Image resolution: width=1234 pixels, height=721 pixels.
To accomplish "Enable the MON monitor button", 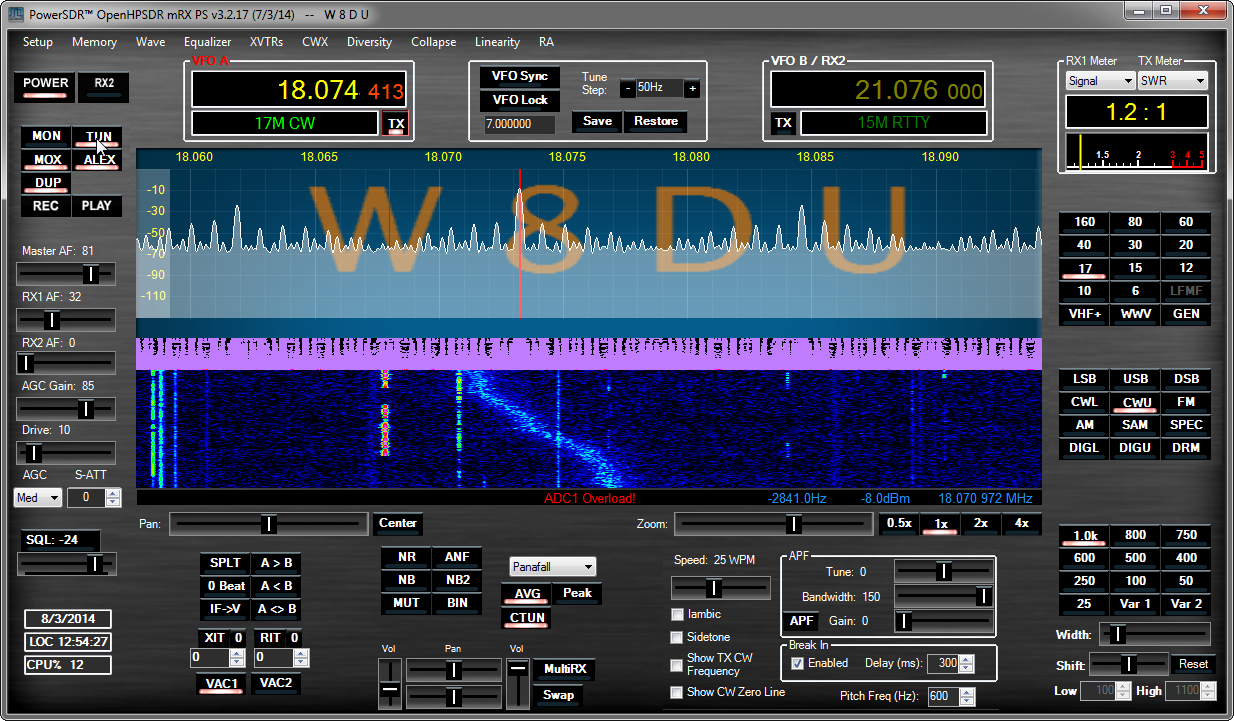I will click(x=46, y=136).
